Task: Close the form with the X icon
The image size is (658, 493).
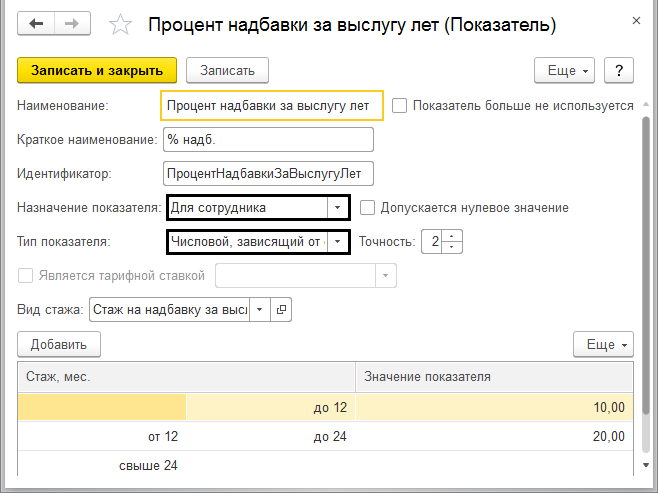Action: coord(636,19)
